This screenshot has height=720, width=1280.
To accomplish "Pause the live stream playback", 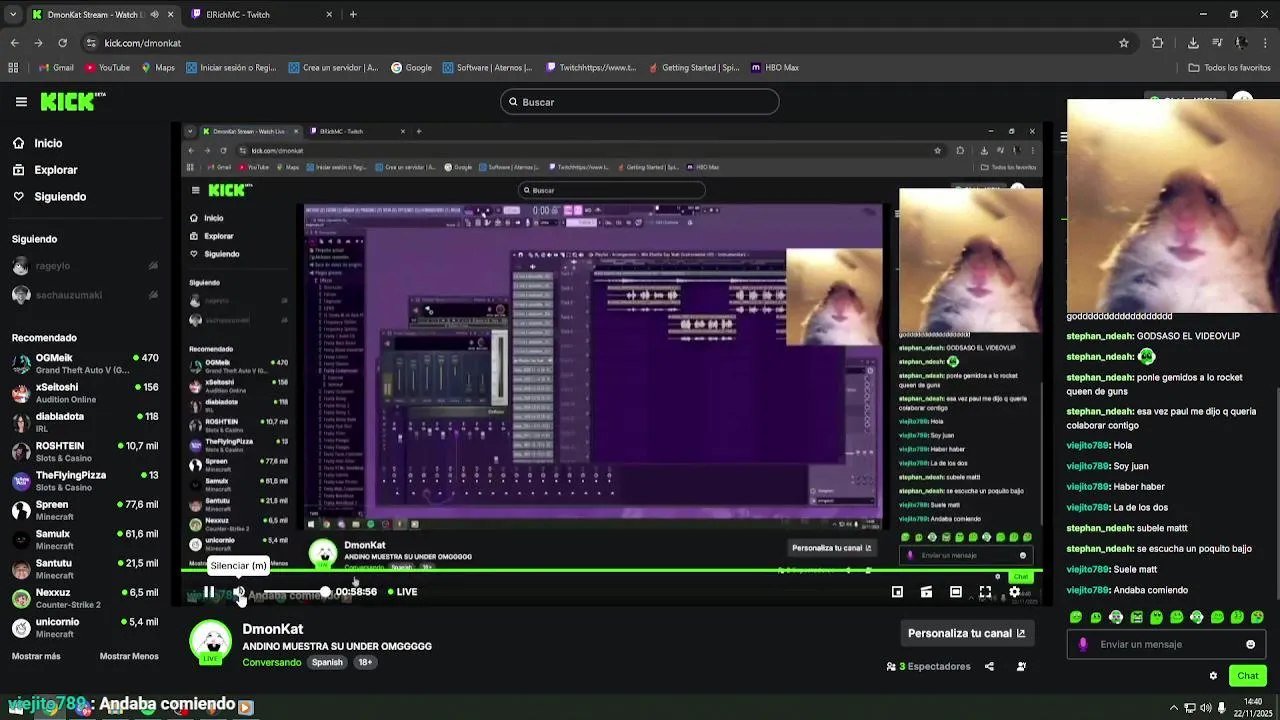I will 208,592.
